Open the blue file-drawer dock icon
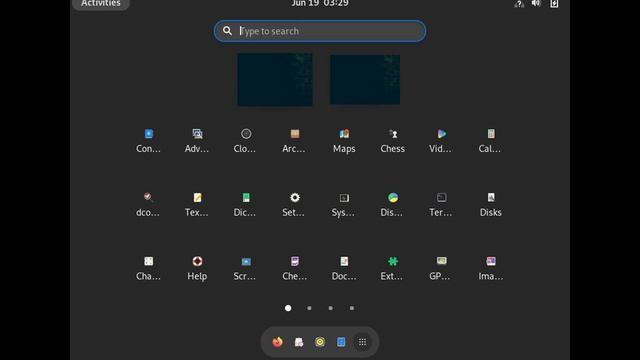The image size is (640, 360). 341,342
